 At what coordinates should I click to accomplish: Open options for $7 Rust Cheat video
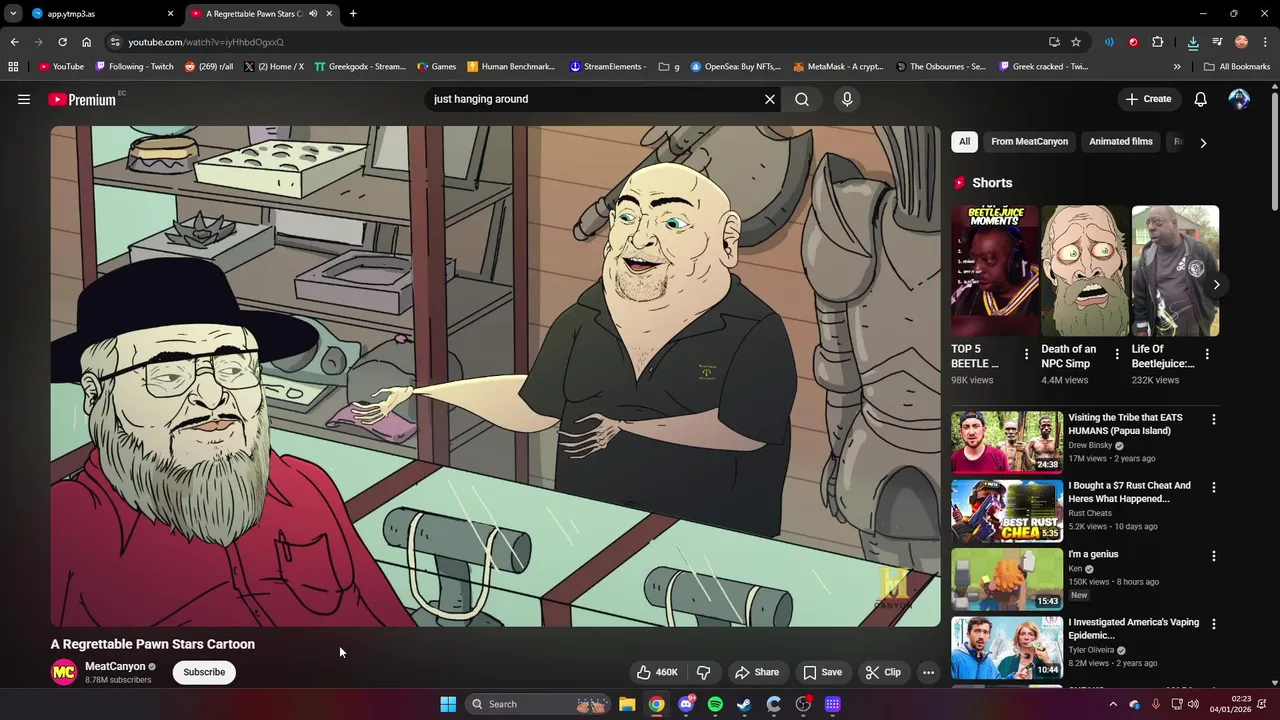point(1214,488)
